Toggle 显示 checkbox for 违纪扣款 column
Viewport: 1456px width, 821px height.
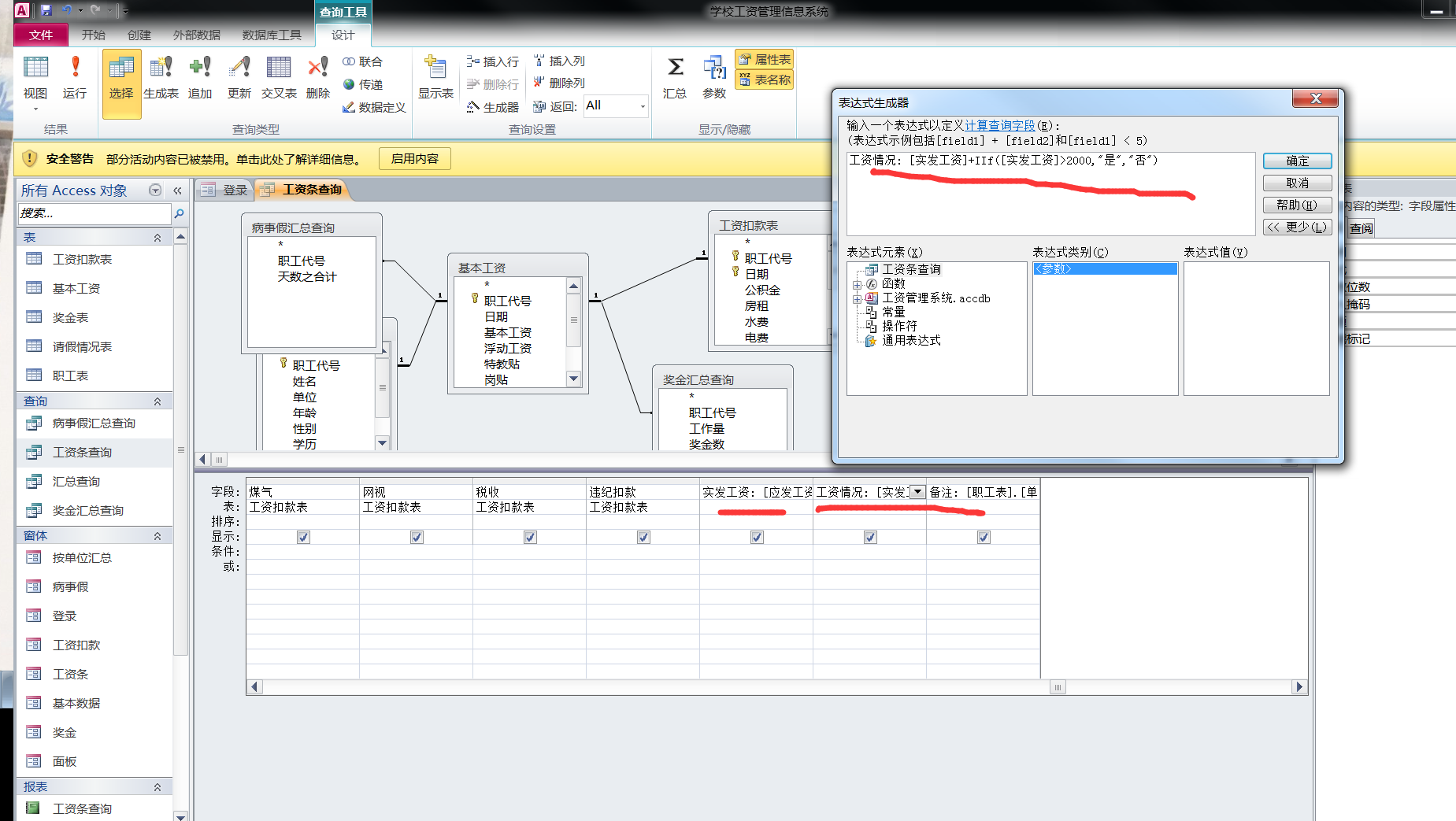coord(643,537)
